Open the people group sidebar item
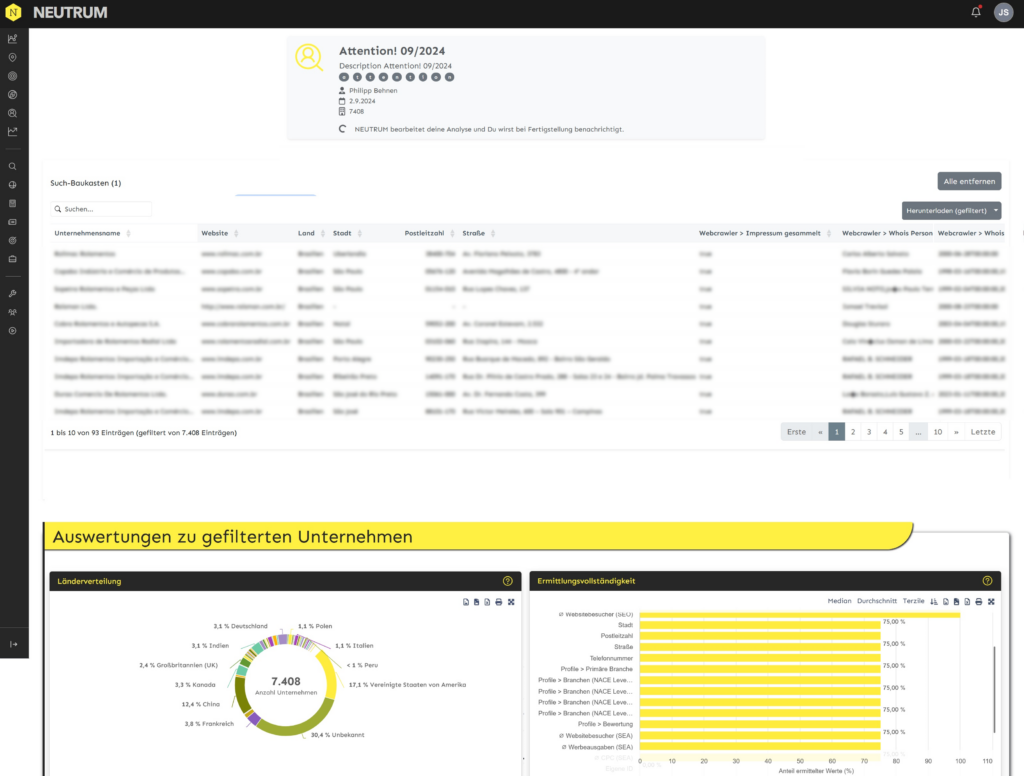1024x776 pixels. coord(12,312)
